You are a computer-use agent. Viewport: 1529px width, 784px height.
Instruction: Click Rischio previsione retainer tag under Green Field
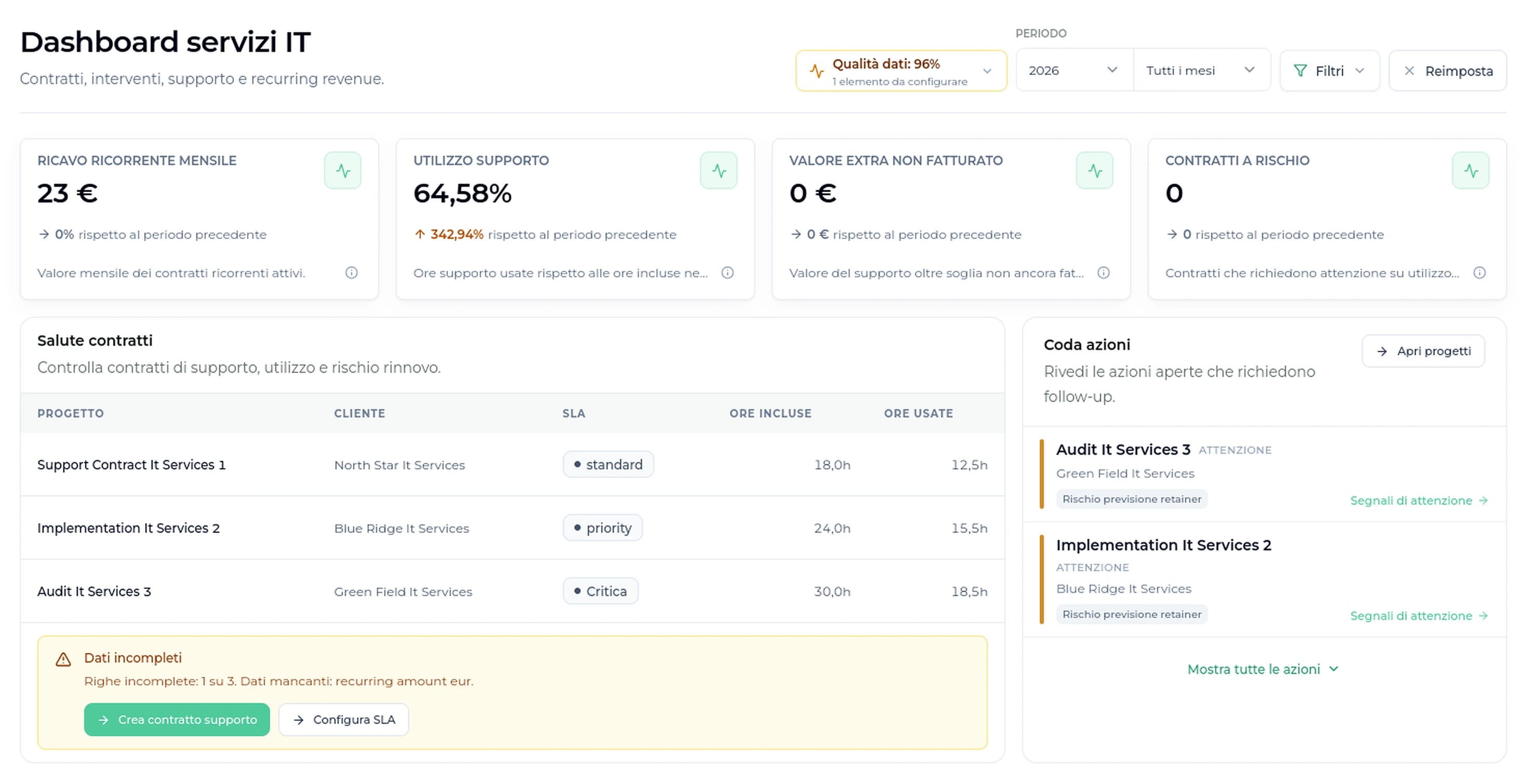[1131, 499]
